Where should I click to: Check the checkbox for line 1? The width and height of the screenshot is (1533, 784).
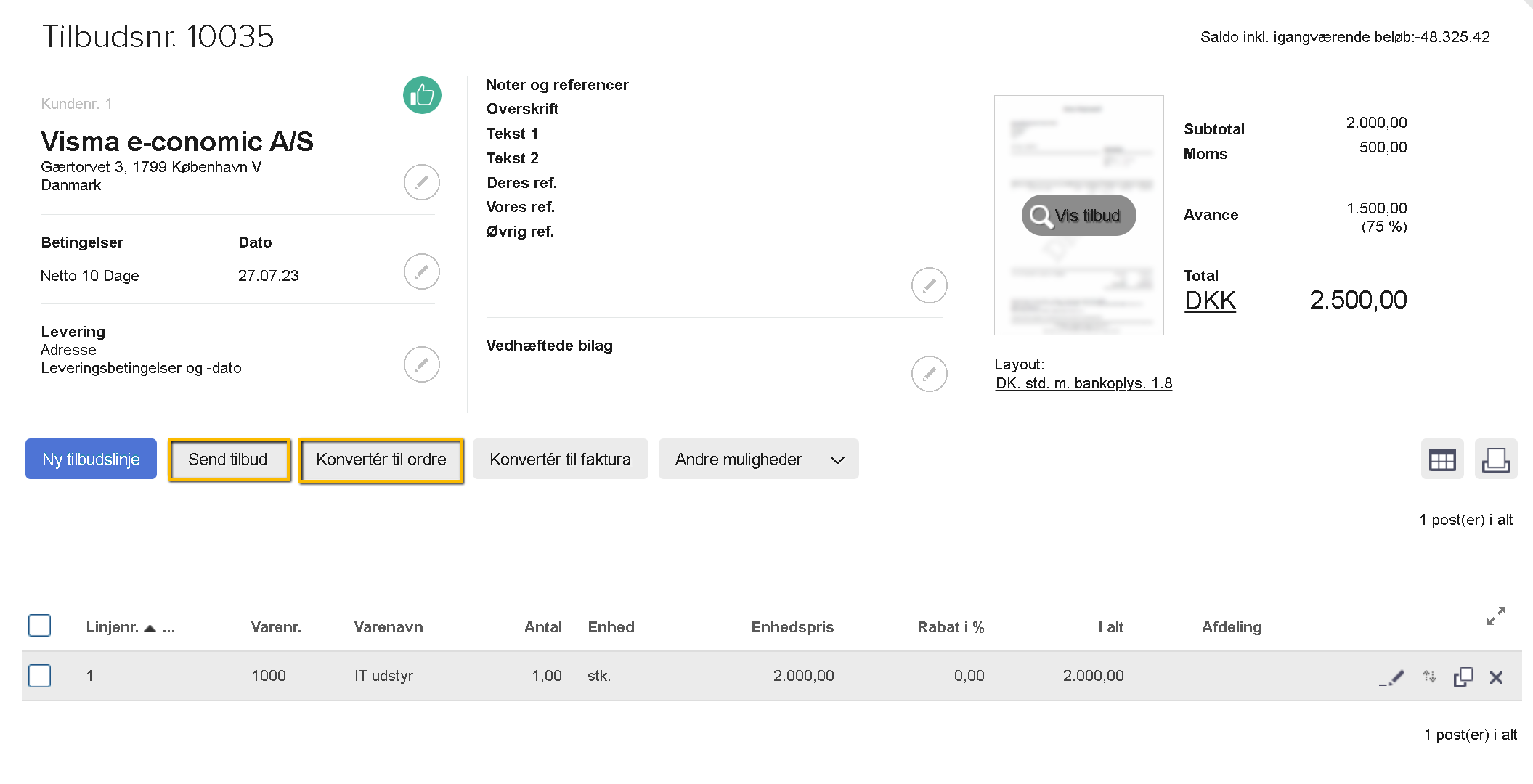tap(40, 676)
